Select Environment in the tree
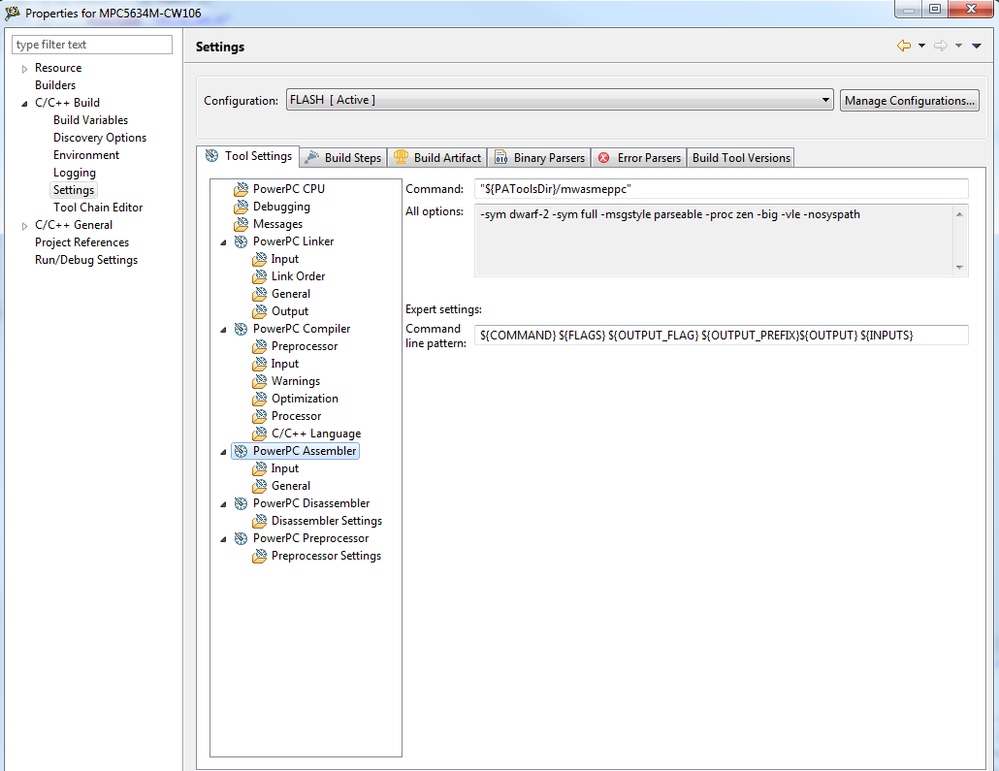The height and width of the screenshot is (771, 999). 86,155
